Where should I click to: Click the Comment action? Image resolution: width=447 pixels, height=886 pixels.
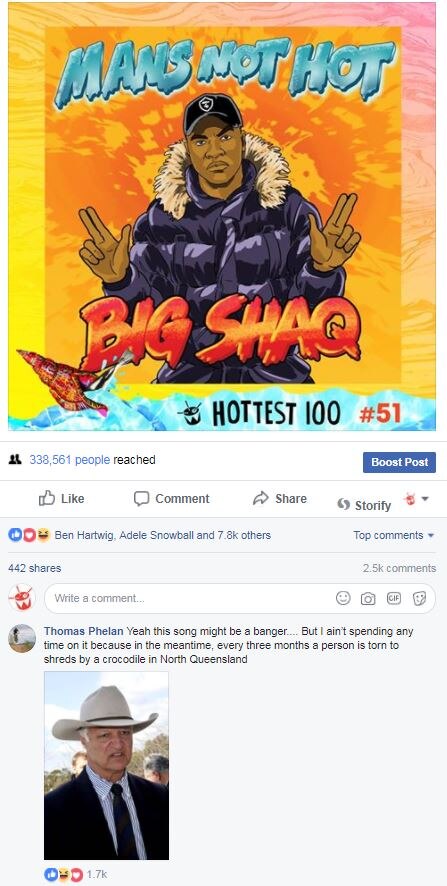(172, 498)
